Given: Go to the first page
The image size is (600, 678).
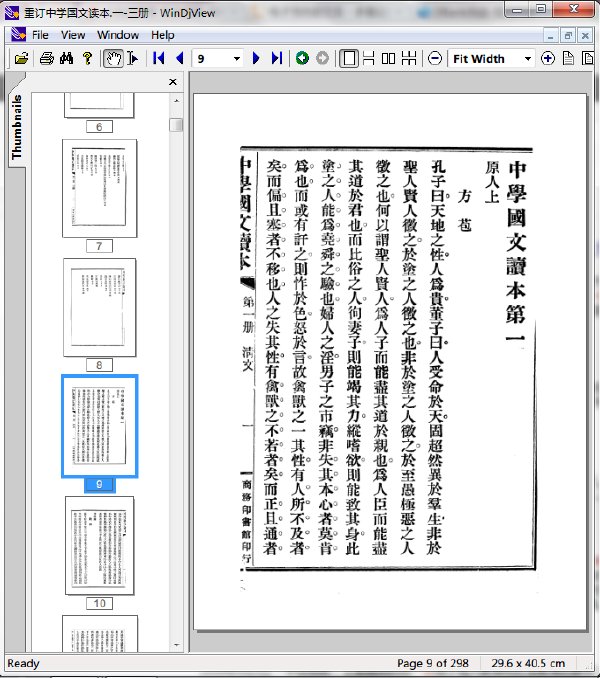Looking at the screenshot, I should click(159, 58).
